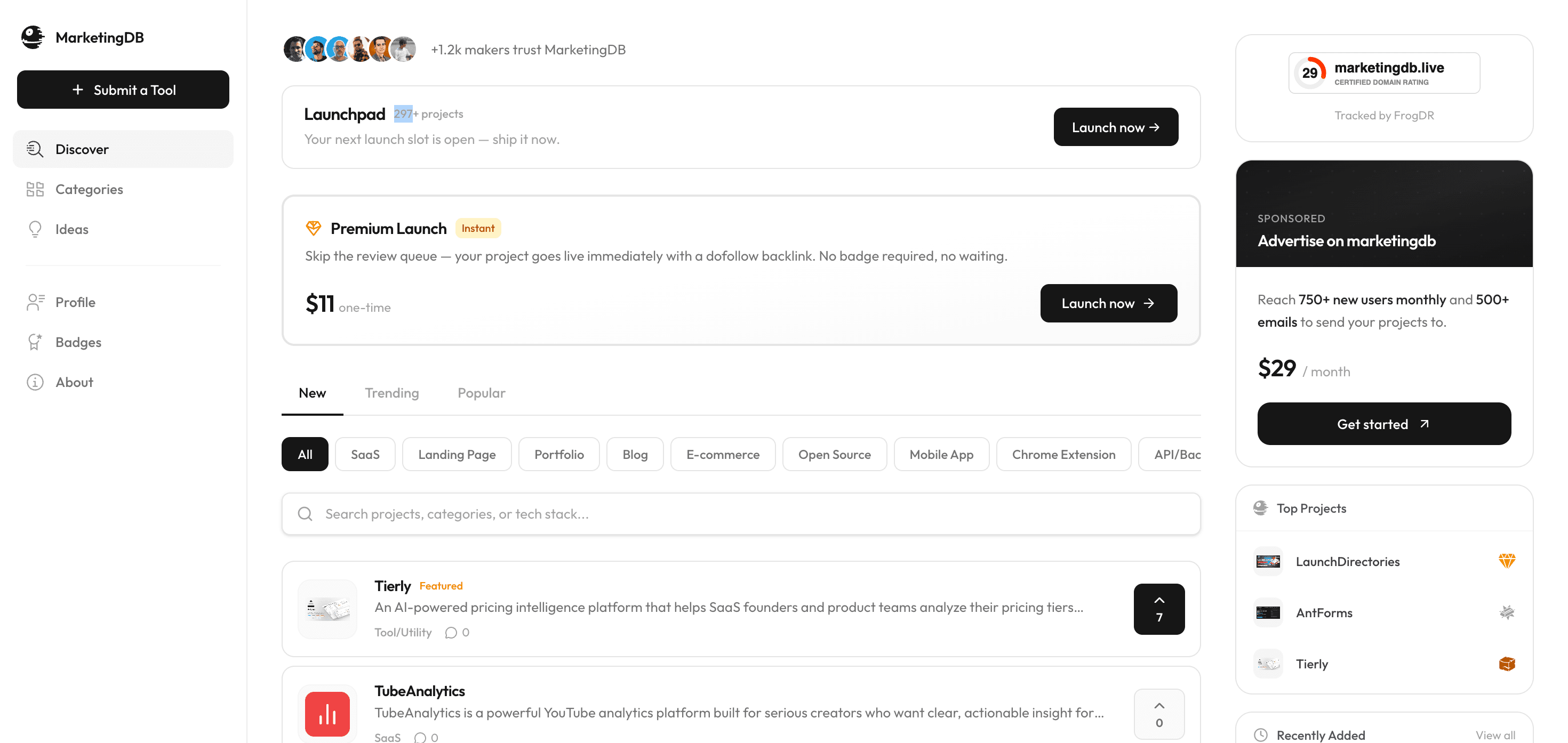Select the Open Source filter chip
Image resolution: width=1568 pixels, height=743 pixels.
(834, 455)
